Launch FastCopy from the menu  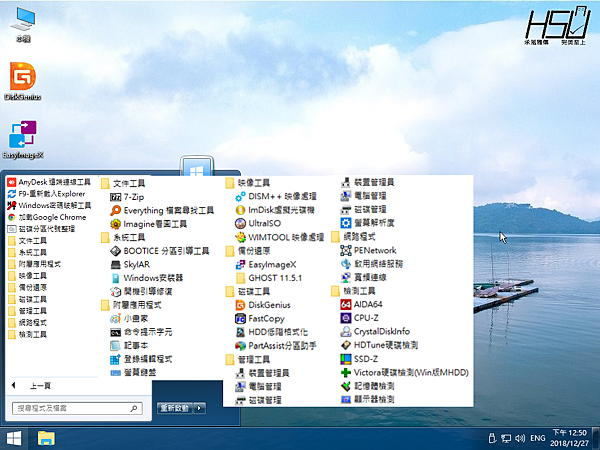tap(260, 318)
